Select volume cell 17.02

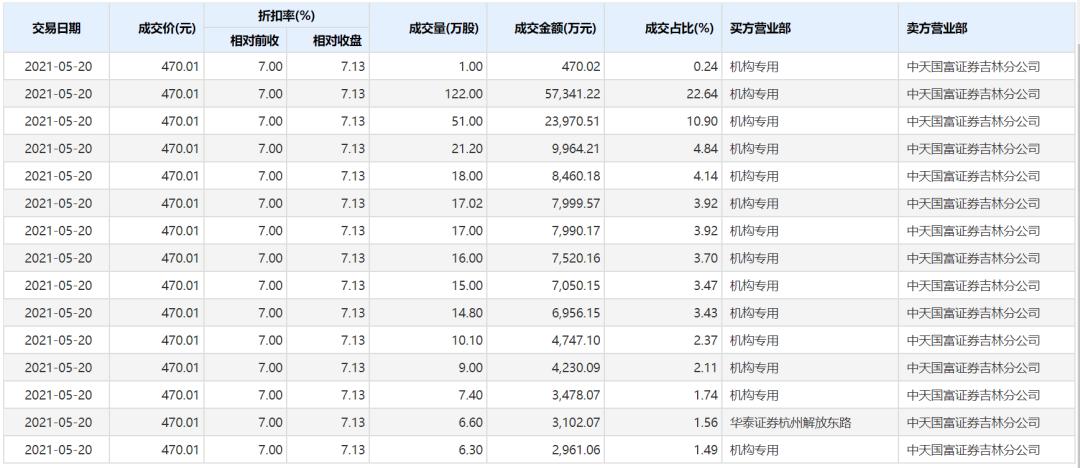pos(468,203)
